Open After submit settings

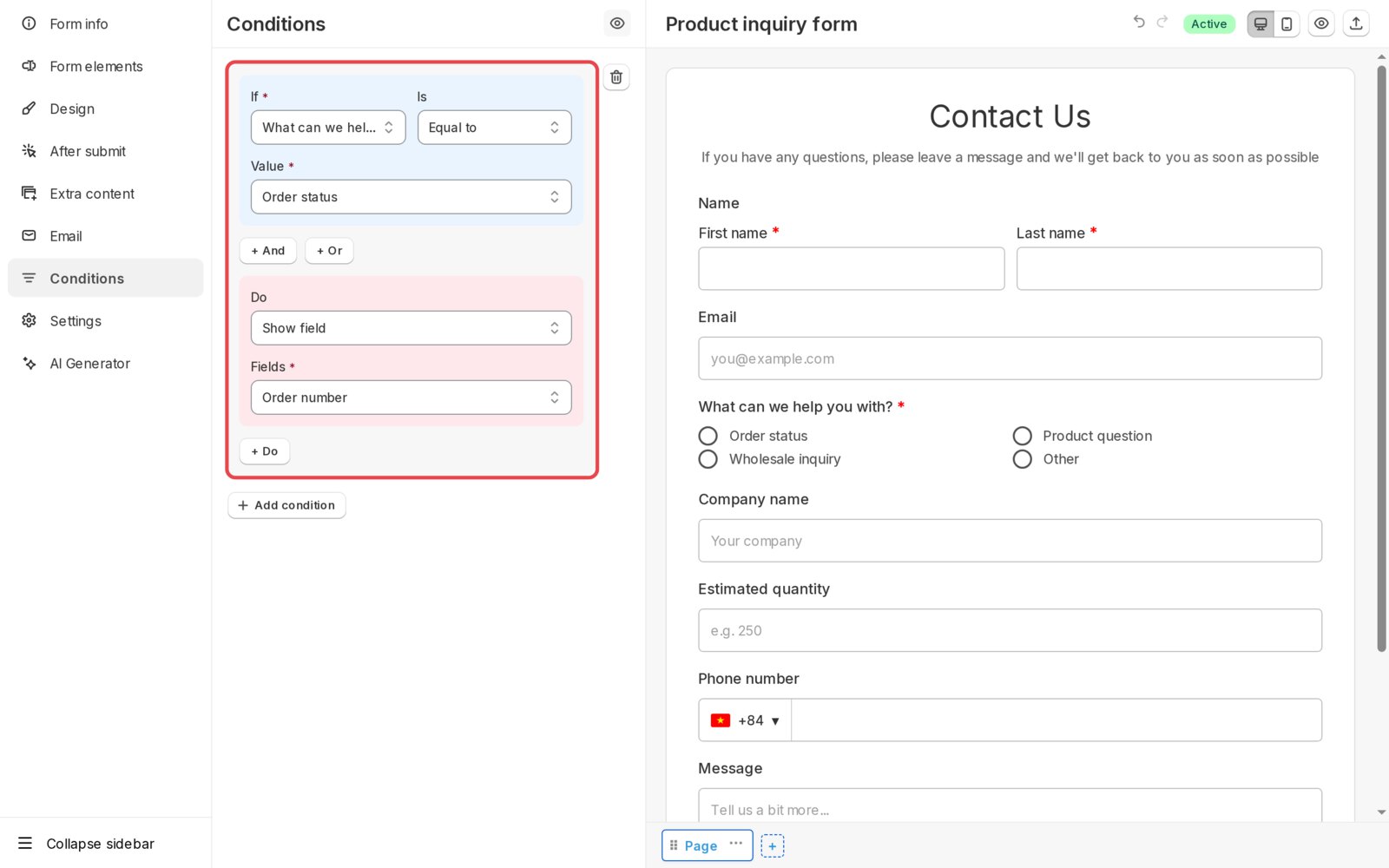click(x=106, y=151)
